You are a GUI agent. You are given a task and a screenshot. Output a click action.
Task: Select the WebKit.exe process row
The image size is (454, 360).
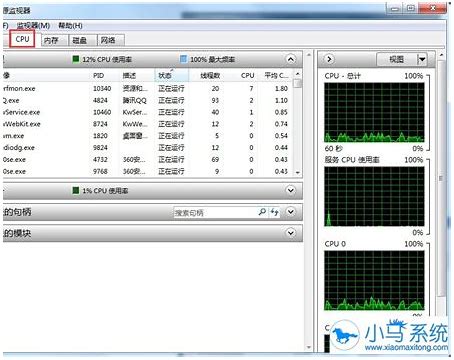148,124
